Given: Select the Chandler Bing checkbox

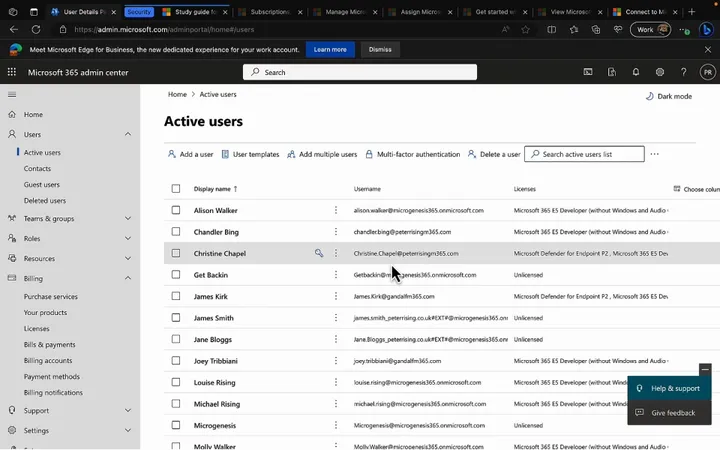Looking at the screenshot, I should pyautogui.click(x=176, y=232).
